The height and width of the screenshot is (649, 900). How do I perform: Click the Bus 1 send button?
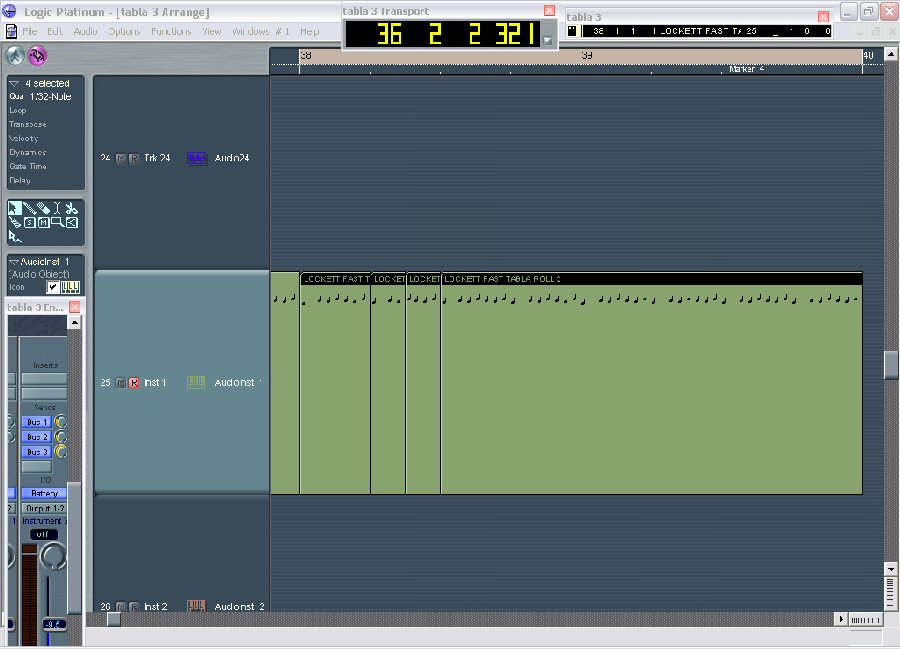pos(36,422)
